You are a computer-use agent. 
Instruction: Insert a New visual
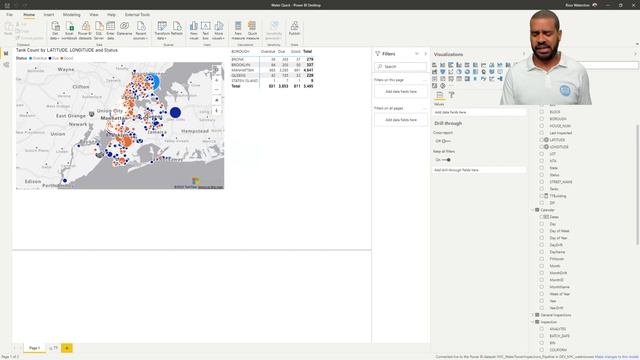(194, 31)
